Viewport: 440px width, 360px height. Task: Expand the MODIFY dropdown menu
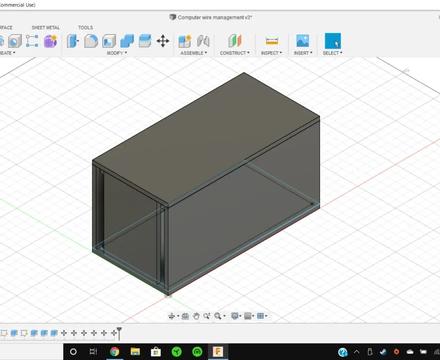tap(117, 53)
